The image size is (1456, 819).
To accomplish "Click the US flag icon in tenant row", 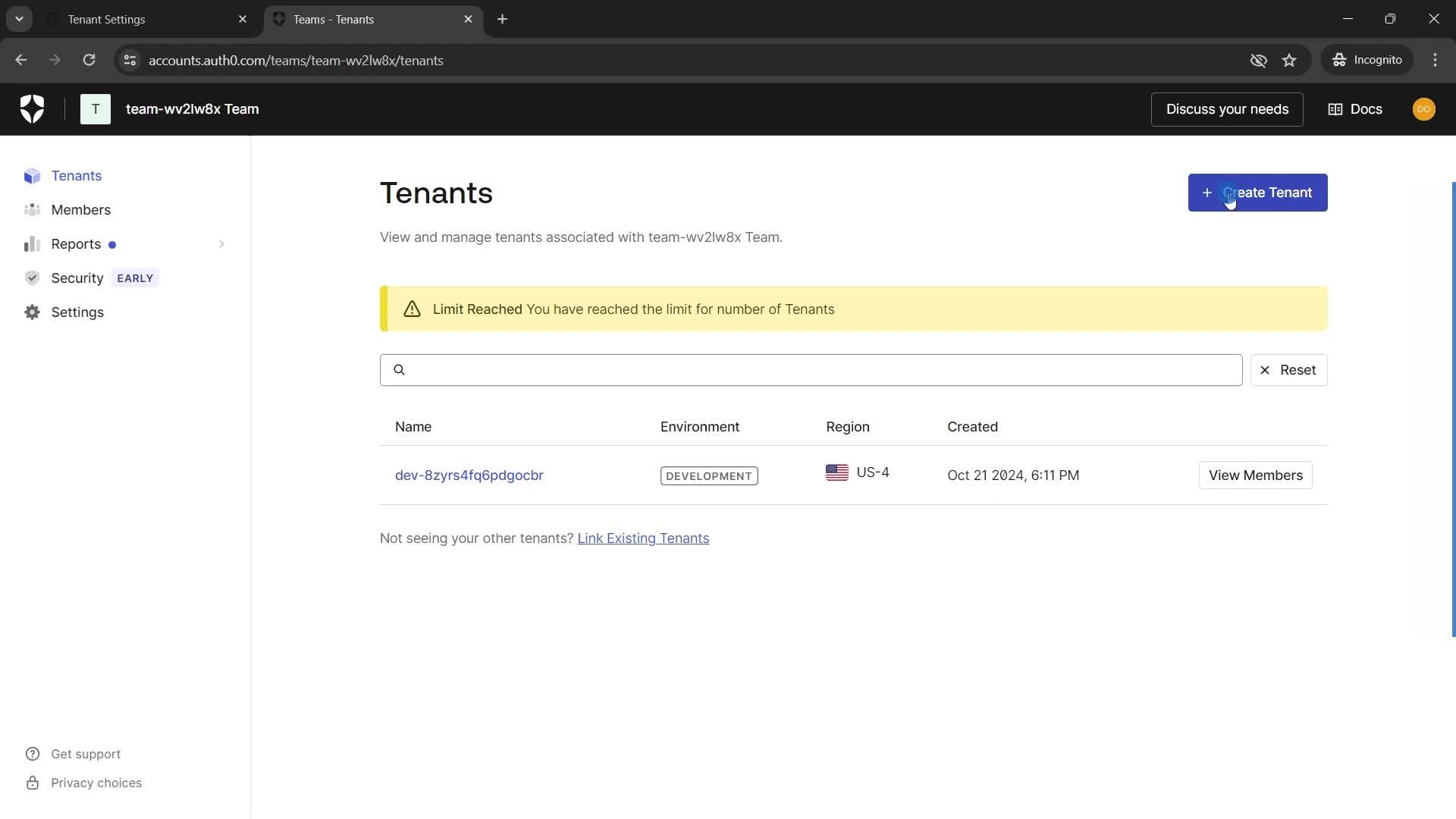I will [x=837, y=472].
